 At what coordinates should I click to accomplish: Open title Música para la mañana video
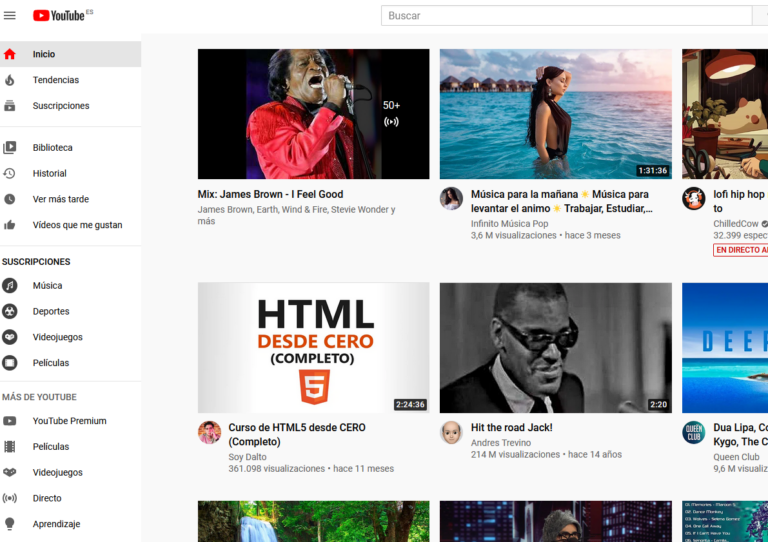[x=561, y=201]
